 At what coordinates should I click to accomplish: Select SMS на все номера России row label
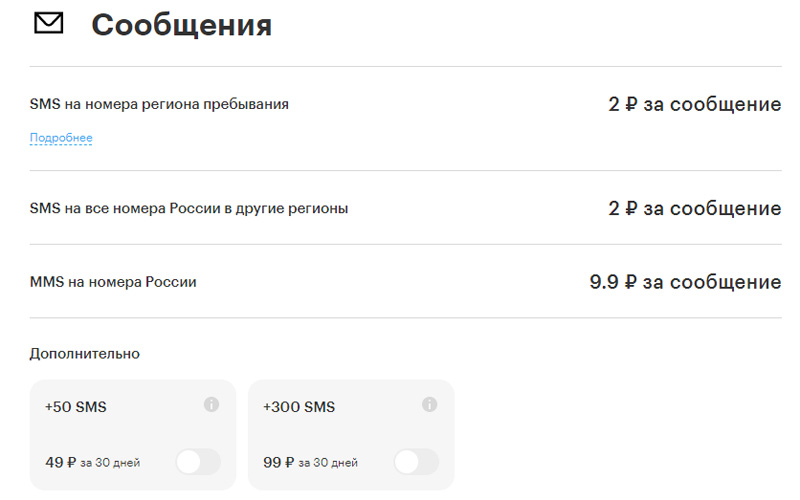pos(189,208)
